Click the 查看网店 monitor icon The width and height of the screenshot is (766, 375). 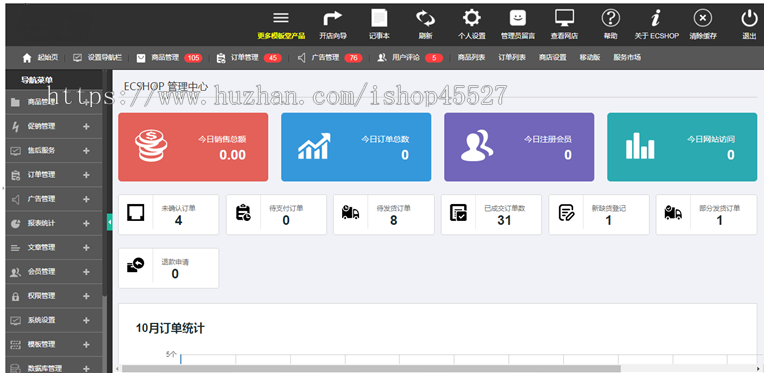tap(564, 19)
